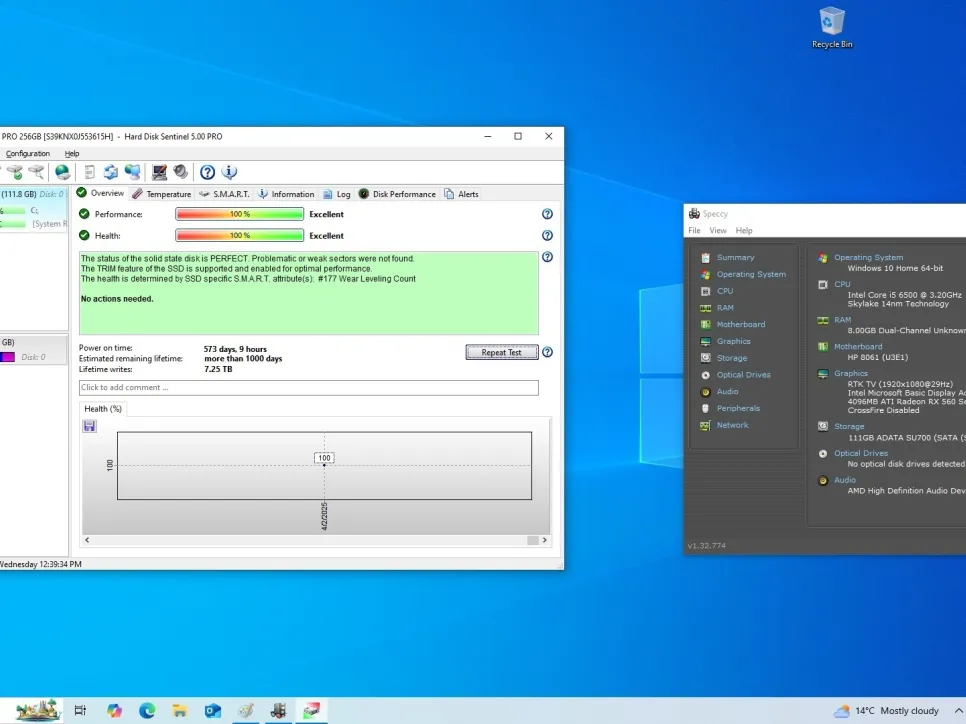The image size is (966, 724).
Task: Click the computer screen toolbar icon
Action: coord(159,172)
